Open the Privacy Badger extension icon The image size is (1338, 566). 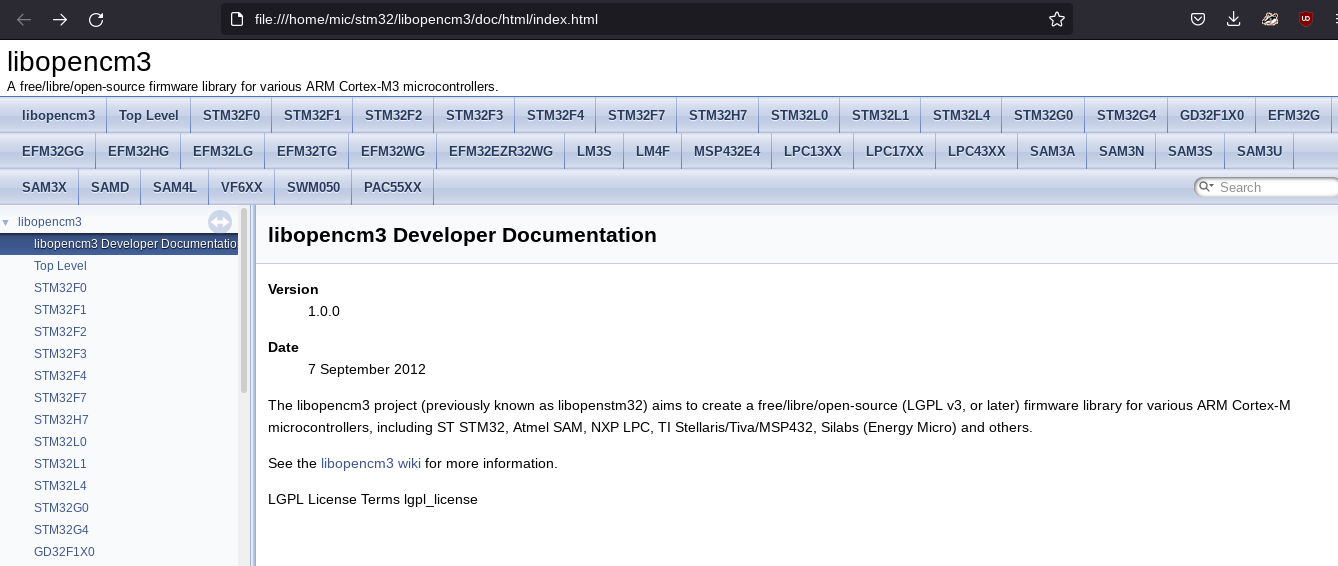tap(1269, 19)
